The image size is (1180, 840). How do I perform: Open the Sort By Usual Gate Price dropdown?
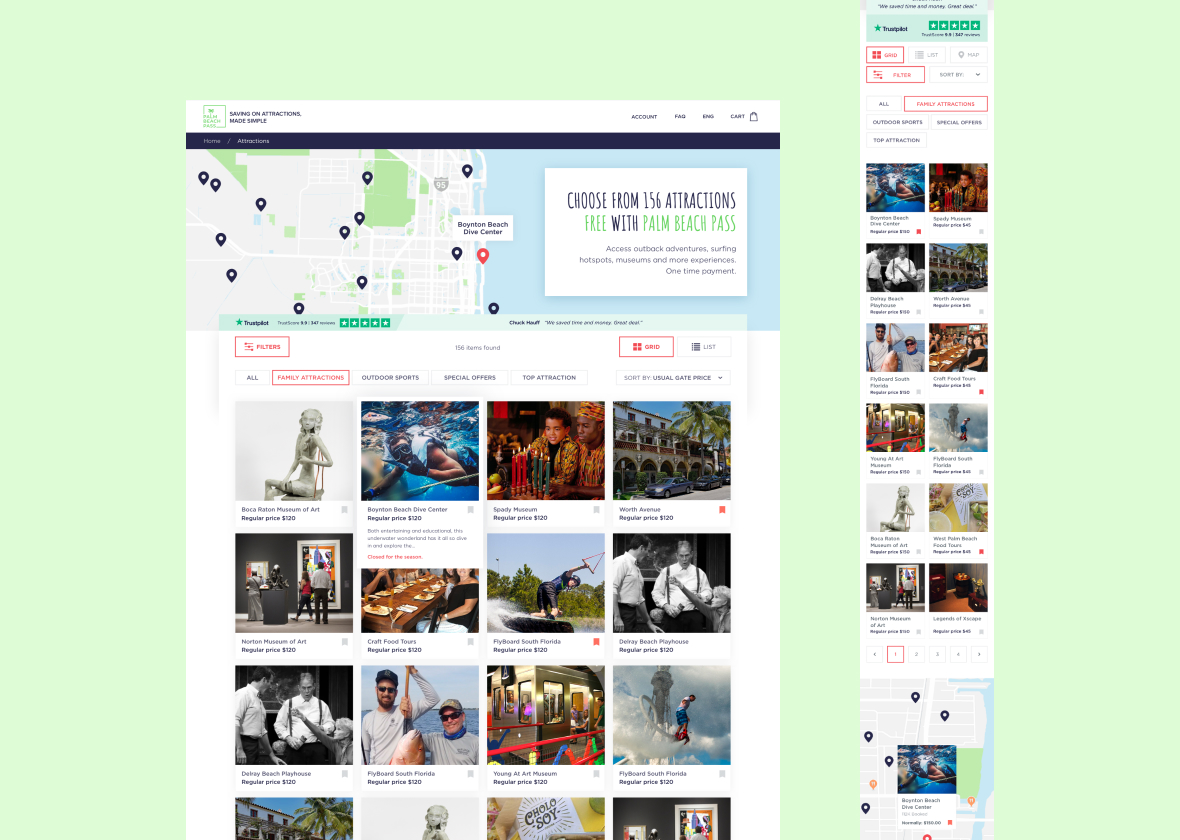(x=673, y=378)
